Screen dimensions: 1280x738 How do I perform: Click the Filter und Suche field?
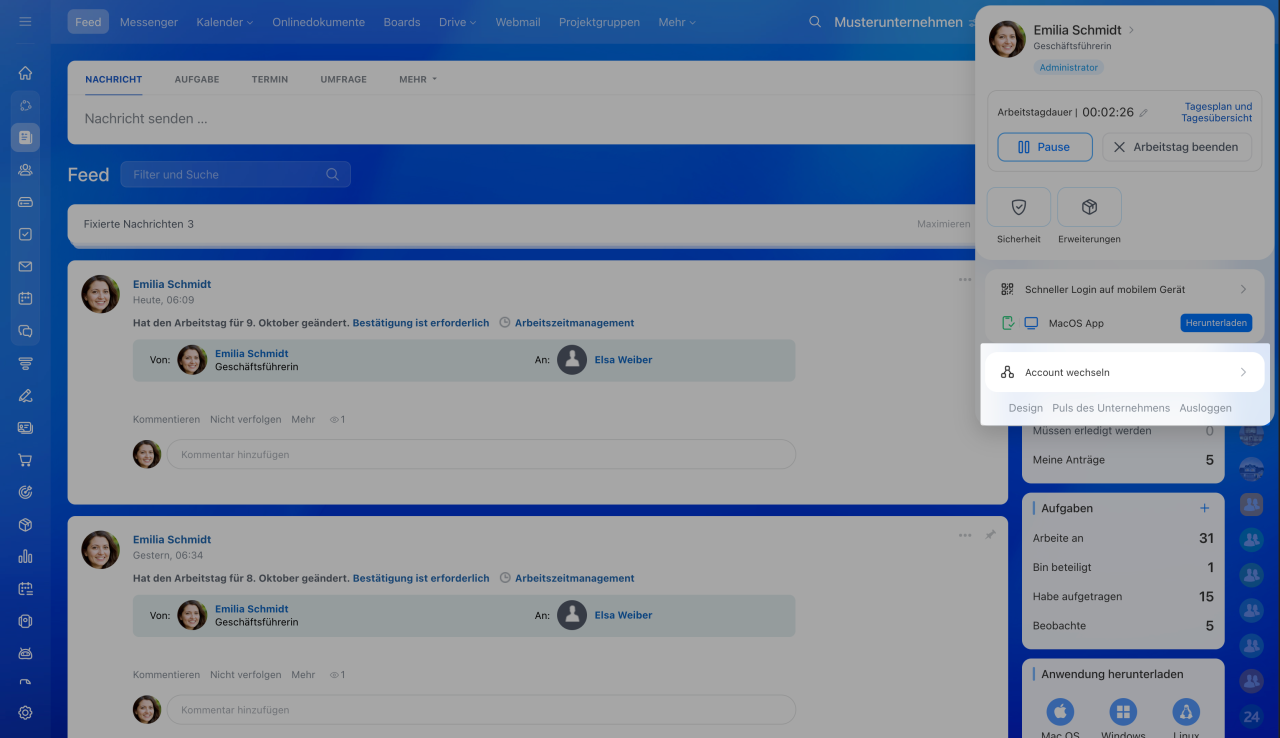pyautogui.click(x=236, y=174)
